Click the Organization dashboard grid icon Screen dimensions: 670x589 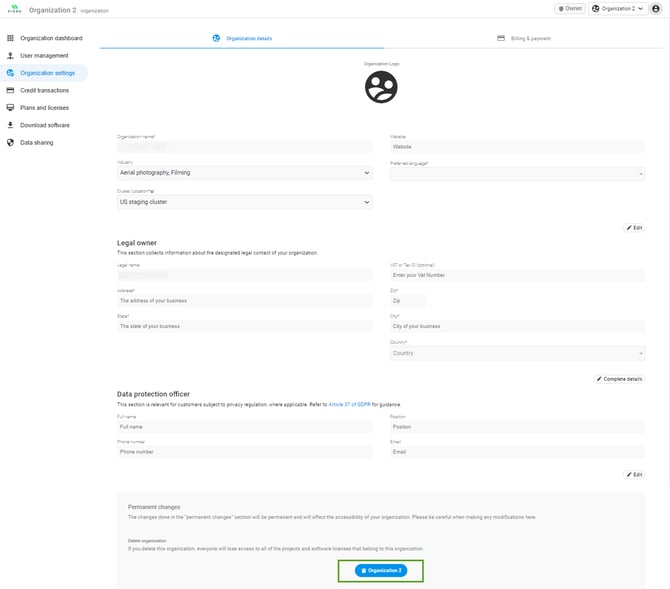point(10,38)
